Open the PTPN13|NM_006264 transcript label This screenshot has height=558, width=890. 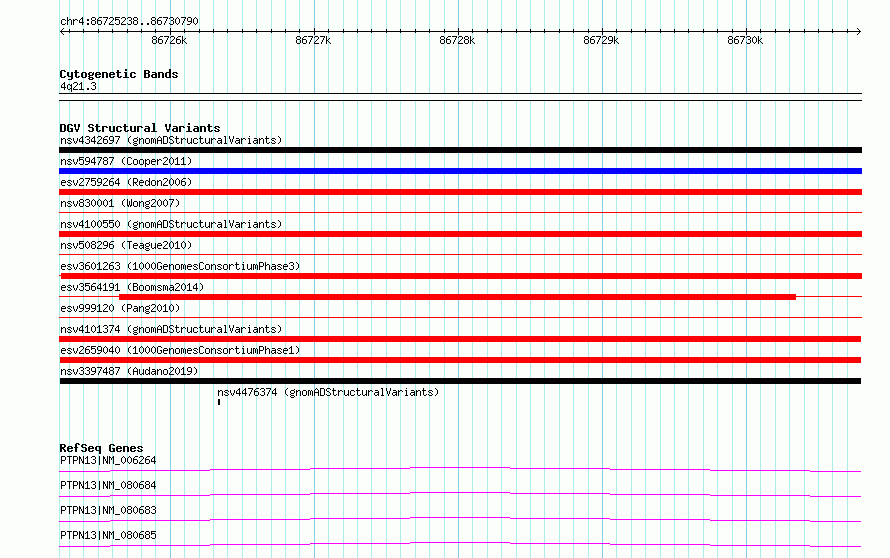tap(108, 460)
